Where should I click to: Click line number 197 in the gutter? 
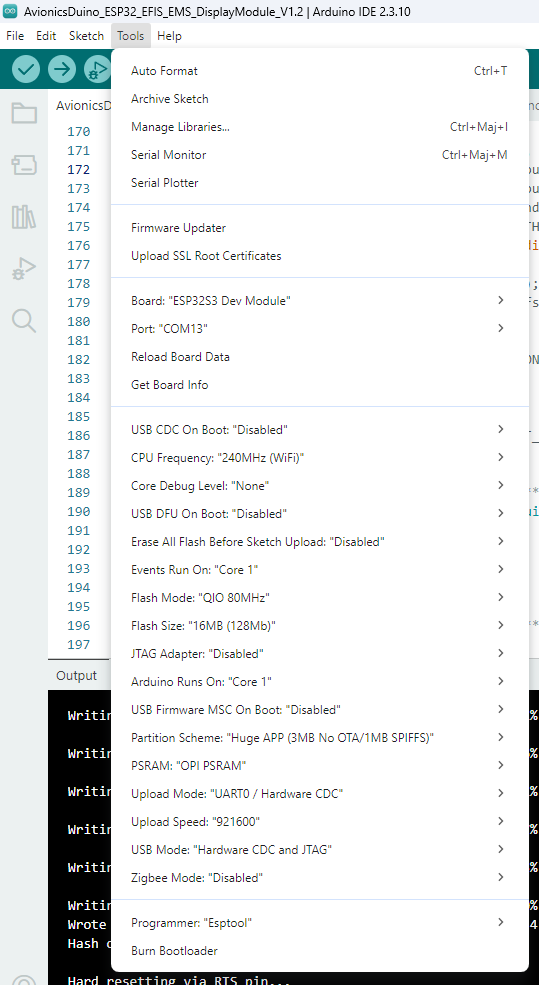point(79,645)
